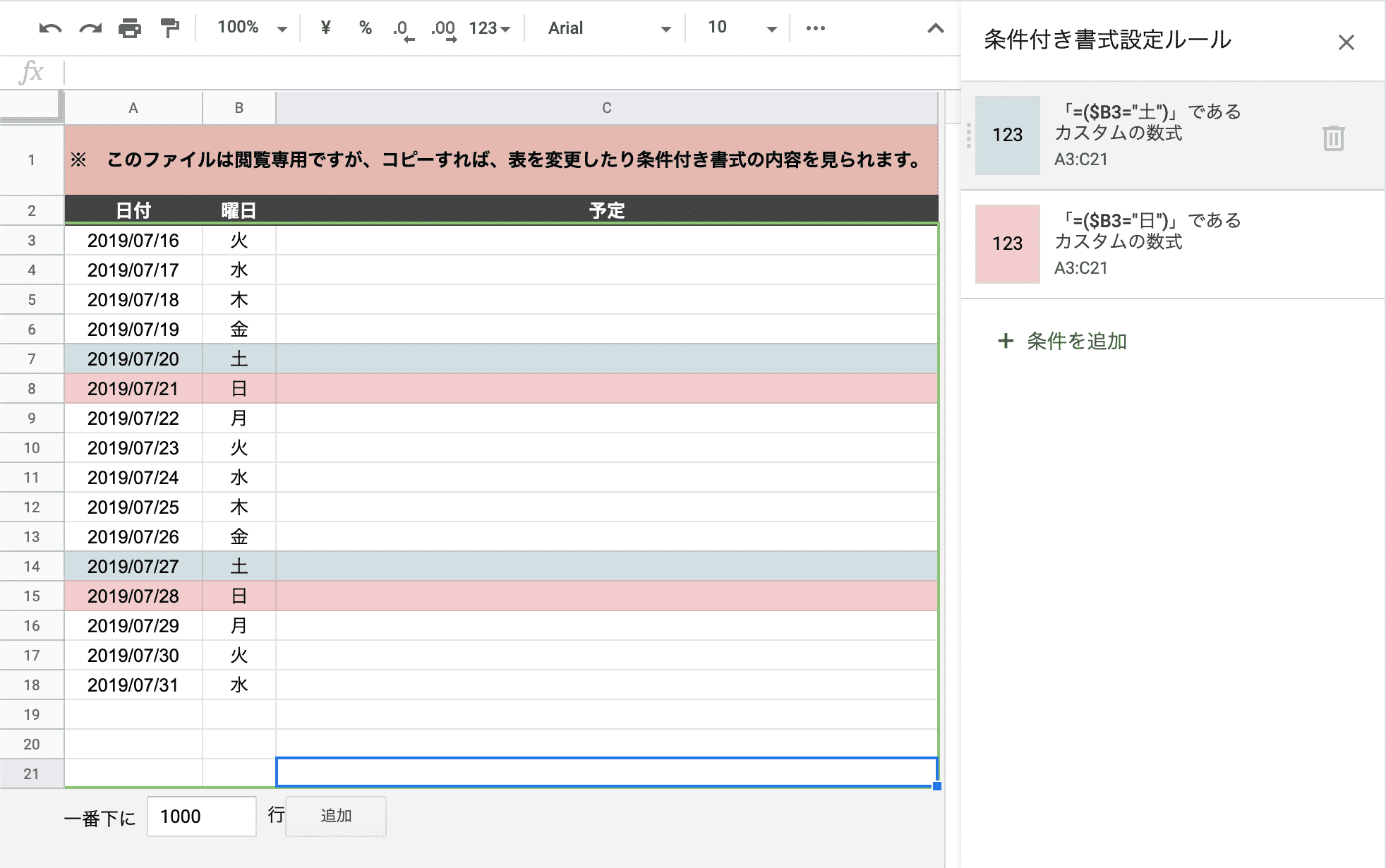Click the 日 cell in row 15

[x=239, y=596]
